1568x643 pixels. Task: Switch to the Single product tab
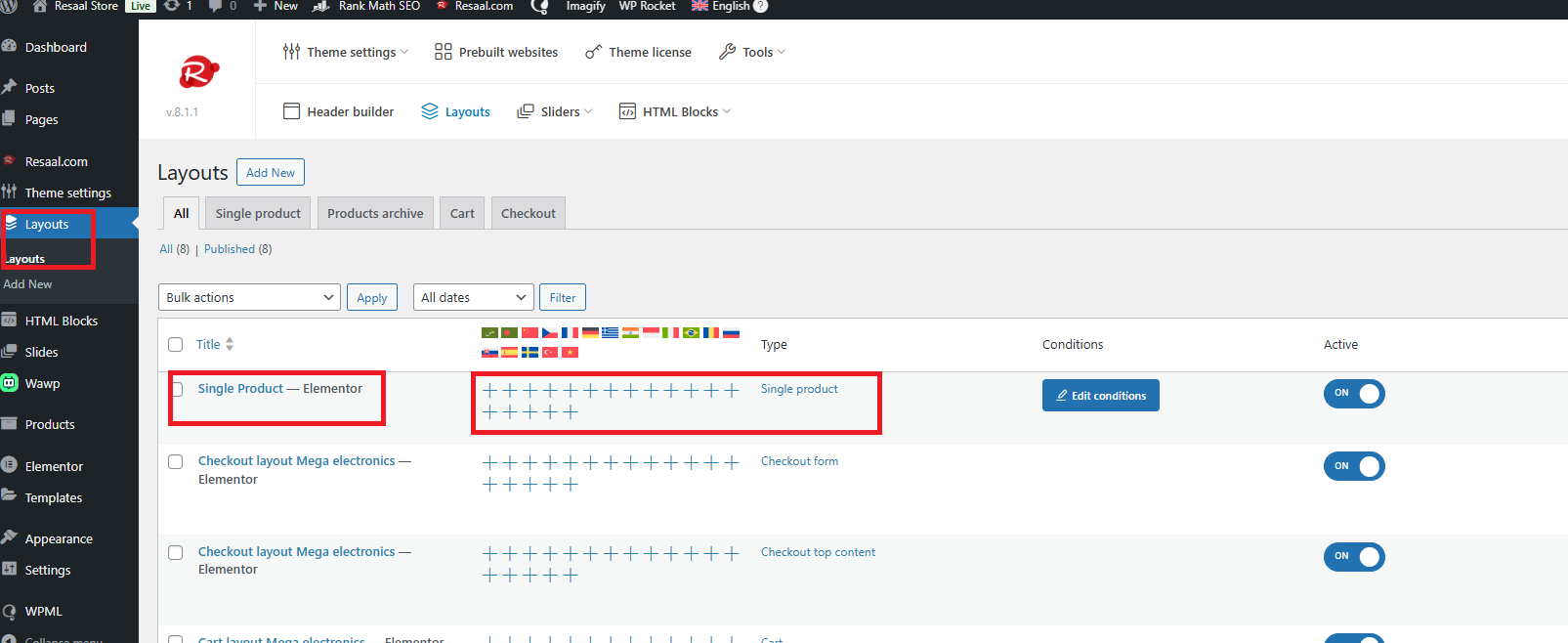click(x=258, y=213)
